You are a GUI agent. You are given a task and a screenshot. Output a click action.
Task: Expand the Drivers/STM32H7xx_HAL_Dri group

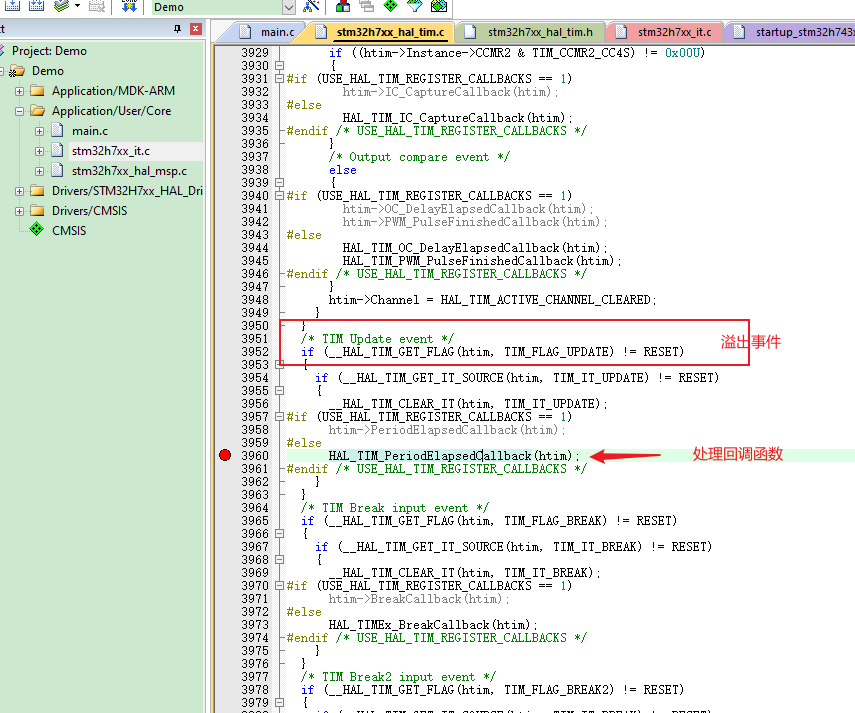pos(20,191)
